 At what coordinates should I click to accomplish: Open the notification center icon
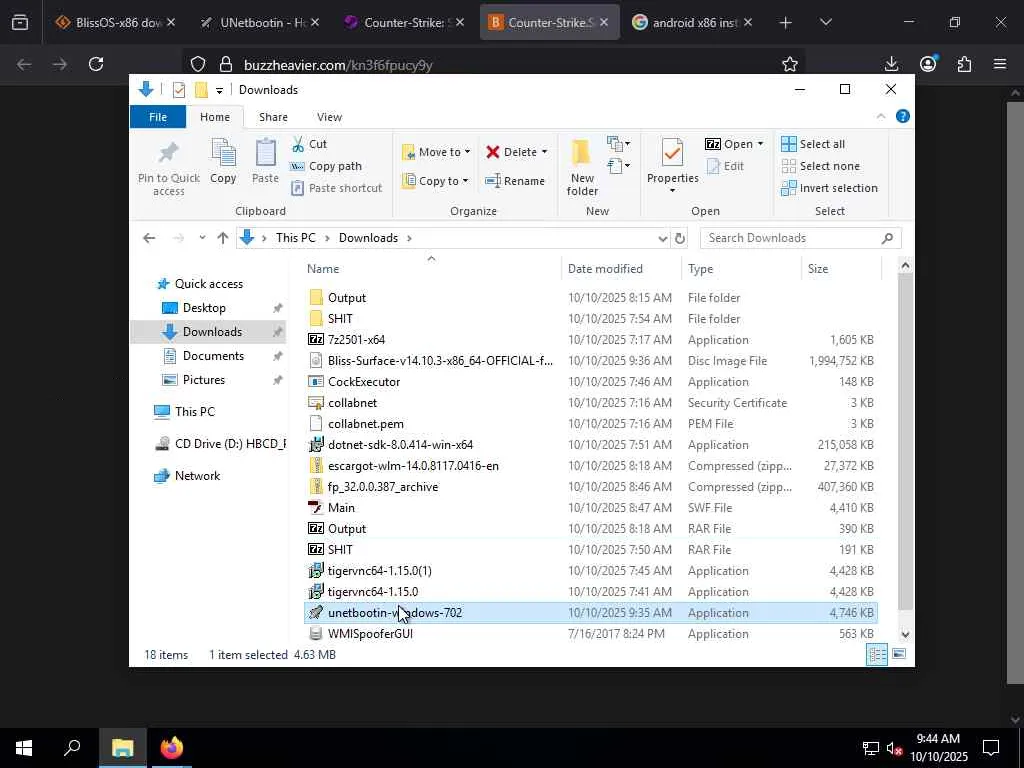[991, 748]
